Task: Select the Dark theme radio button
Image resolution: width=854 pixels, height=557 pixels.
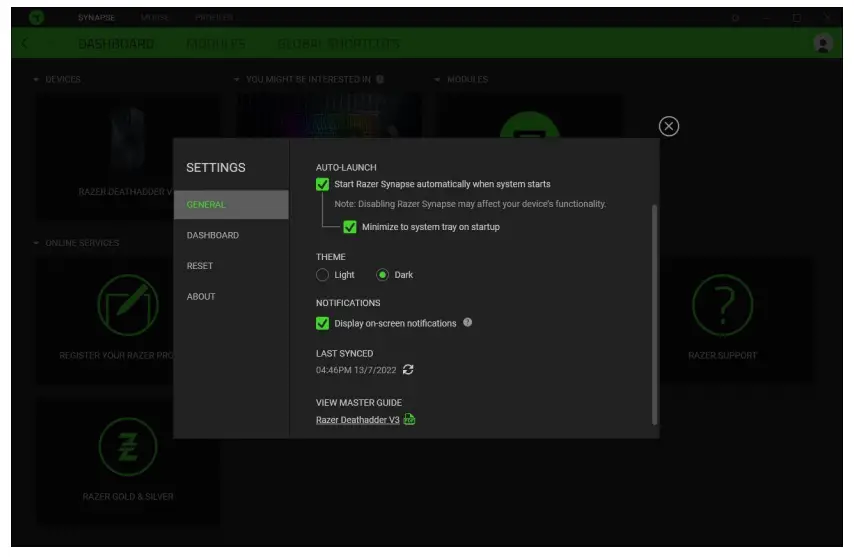Action: point(382,275)
